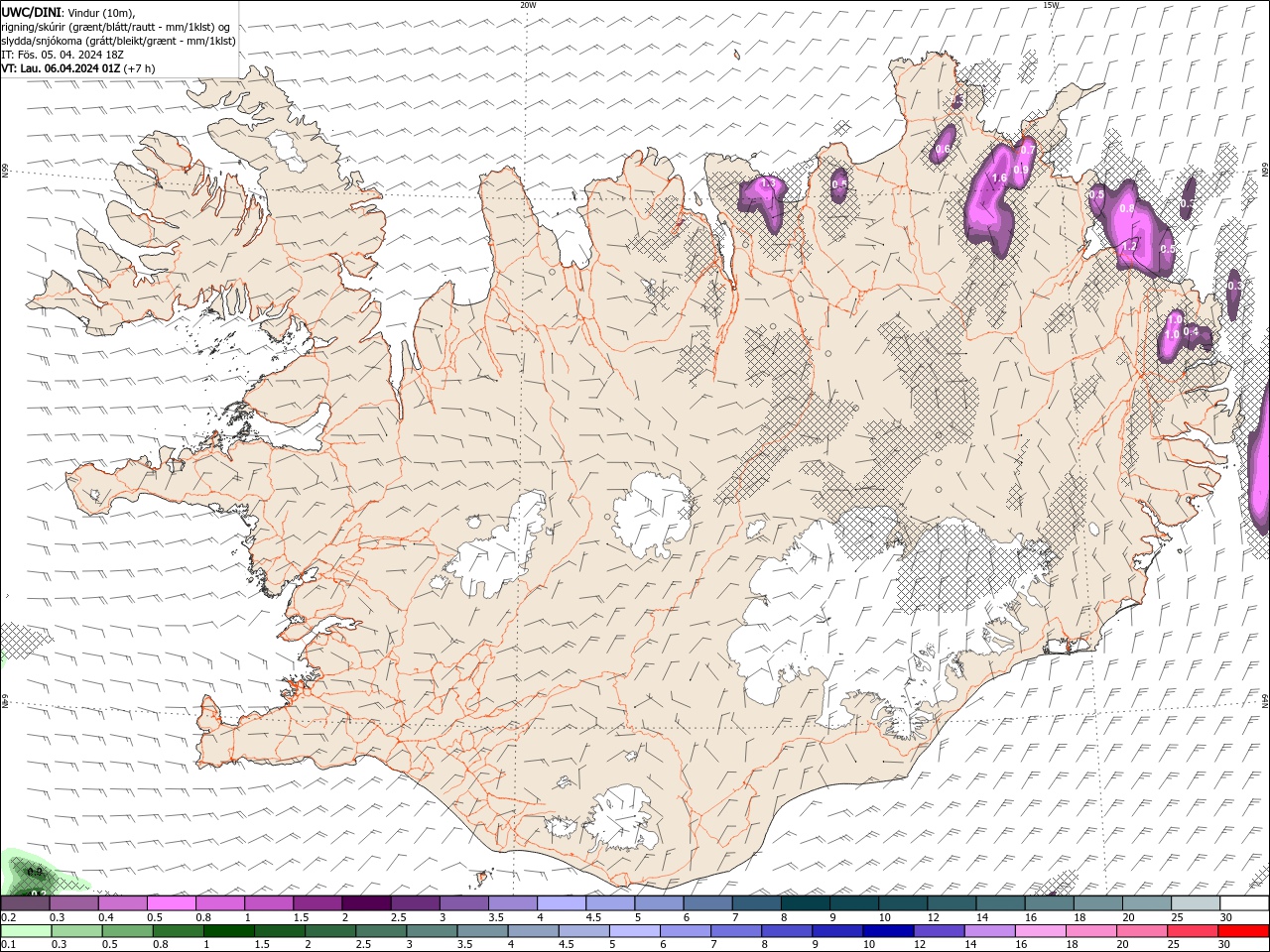
Task: Click the 18 tick label on the bottom legend row
Action: [x=1074, y=945]
